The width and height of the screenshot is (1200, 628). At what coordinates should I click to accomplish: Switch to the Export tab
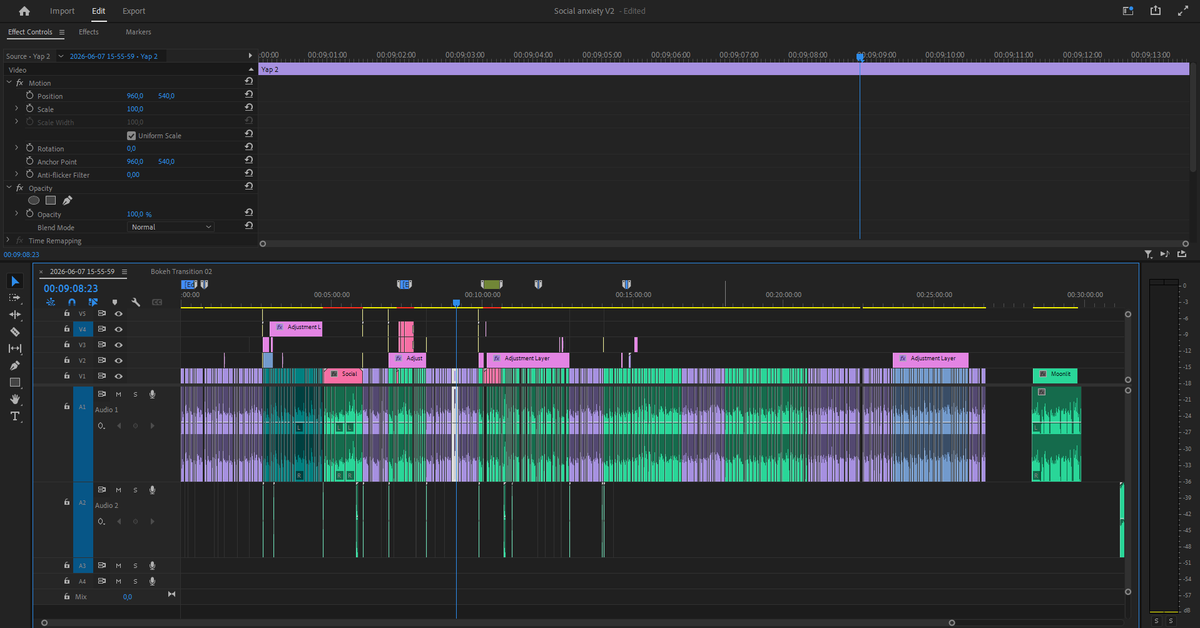133,11
